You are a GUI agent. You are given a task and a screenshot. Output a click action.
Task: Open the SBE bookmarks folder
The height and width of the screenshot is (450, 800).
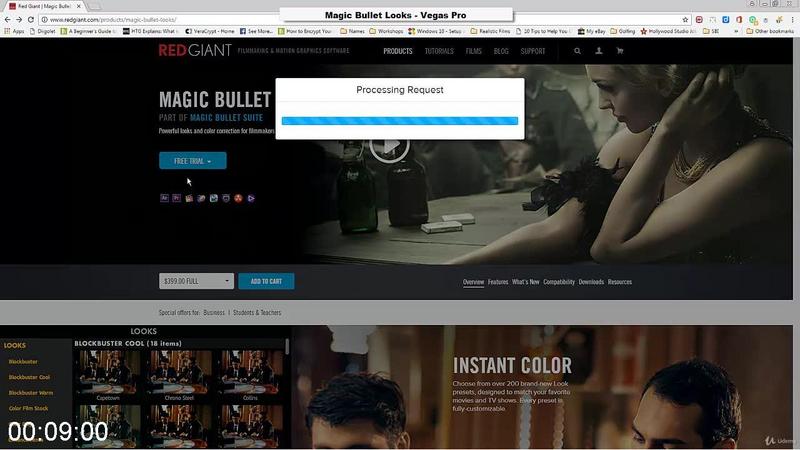[711, 31]
